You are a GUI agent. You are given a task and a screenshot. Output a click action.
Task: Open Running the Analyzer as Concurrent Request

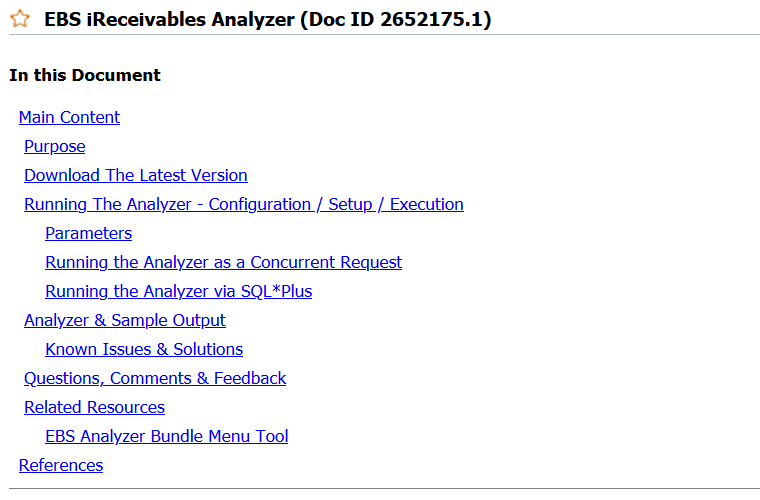(223, 262)
